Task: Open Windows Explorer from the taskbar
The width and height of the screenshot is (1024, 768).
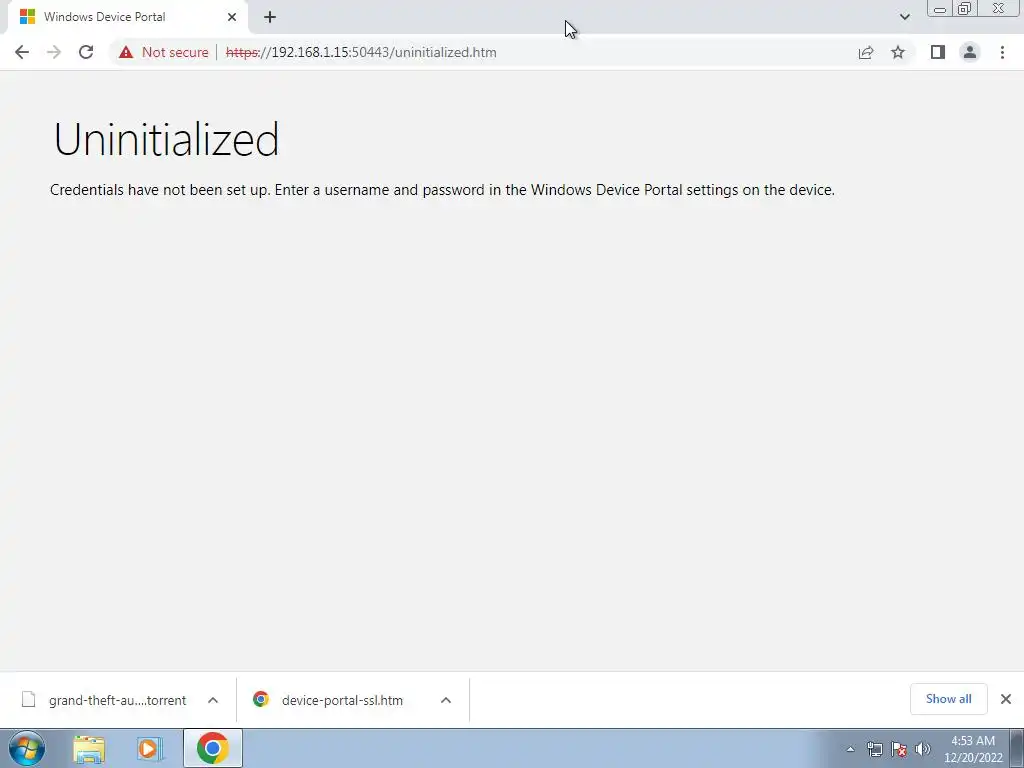Action: 89,749
